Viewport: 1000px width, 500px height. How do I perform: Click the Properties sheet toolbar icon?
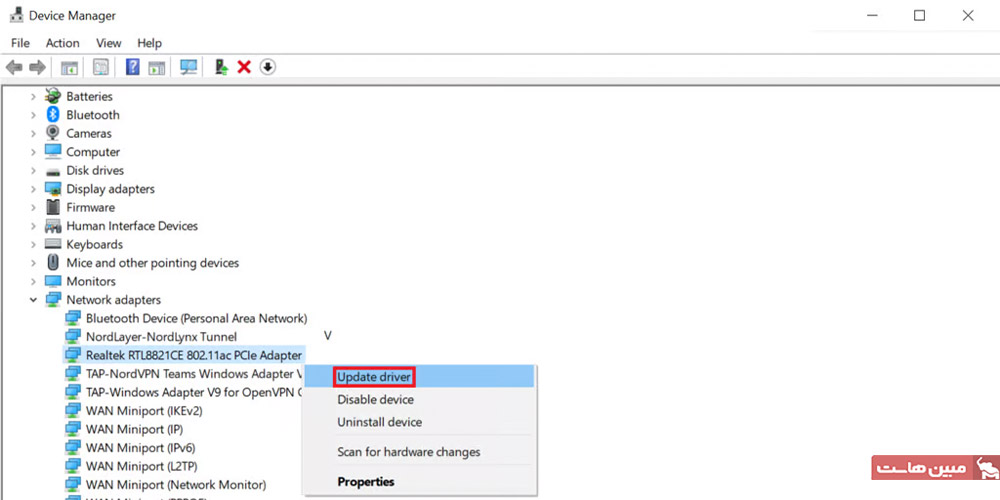pos(101,67)
